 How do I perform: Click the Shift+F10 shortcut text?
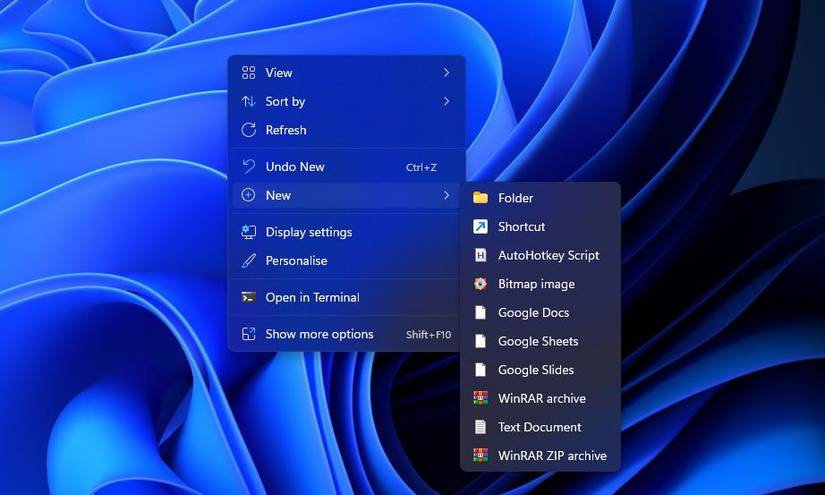(x=428, y=335)
